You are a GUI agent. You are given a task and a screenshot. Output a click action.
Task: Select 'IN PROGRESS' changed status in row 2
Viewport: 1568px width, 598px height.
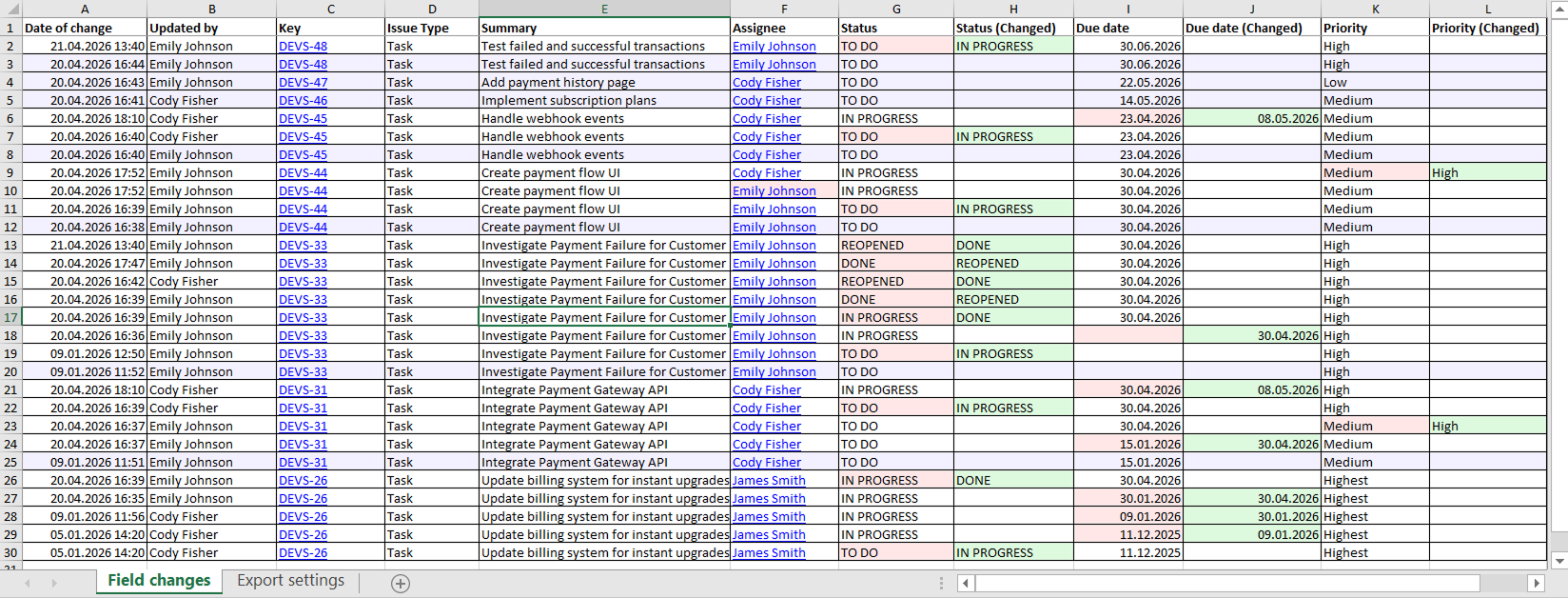pos(1013,46)
